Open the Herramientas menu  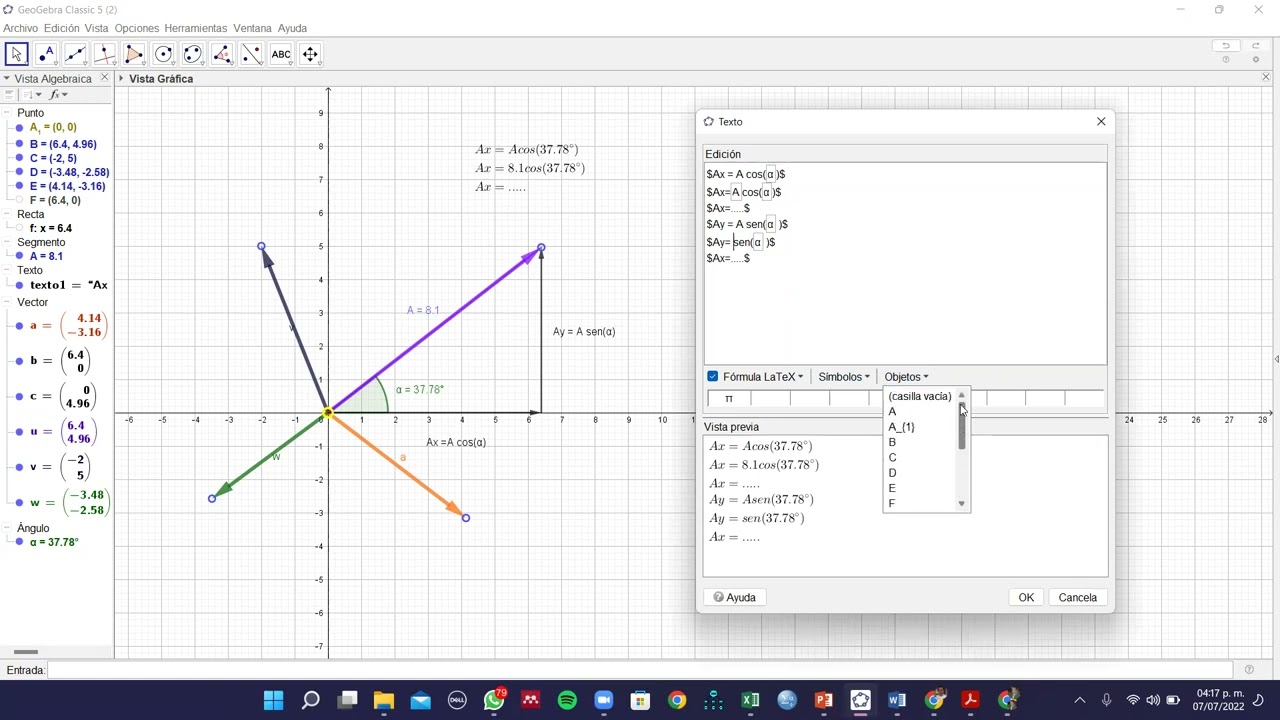tap(196, 28)
